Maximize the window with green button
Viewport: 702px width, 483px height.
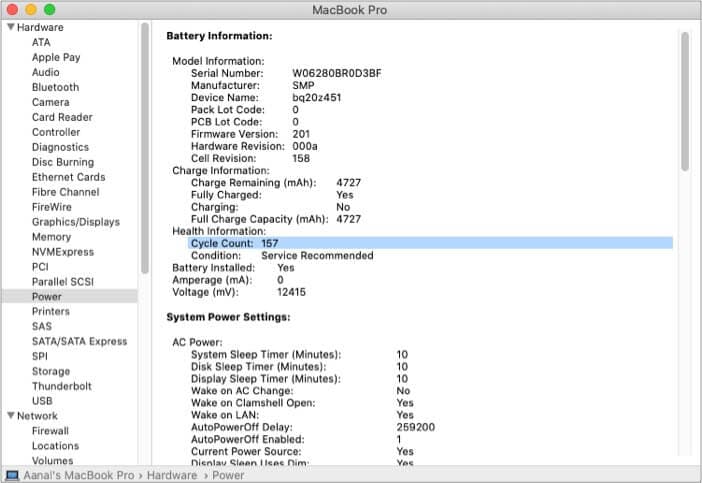pyautogui.click(x=50, y=9)
